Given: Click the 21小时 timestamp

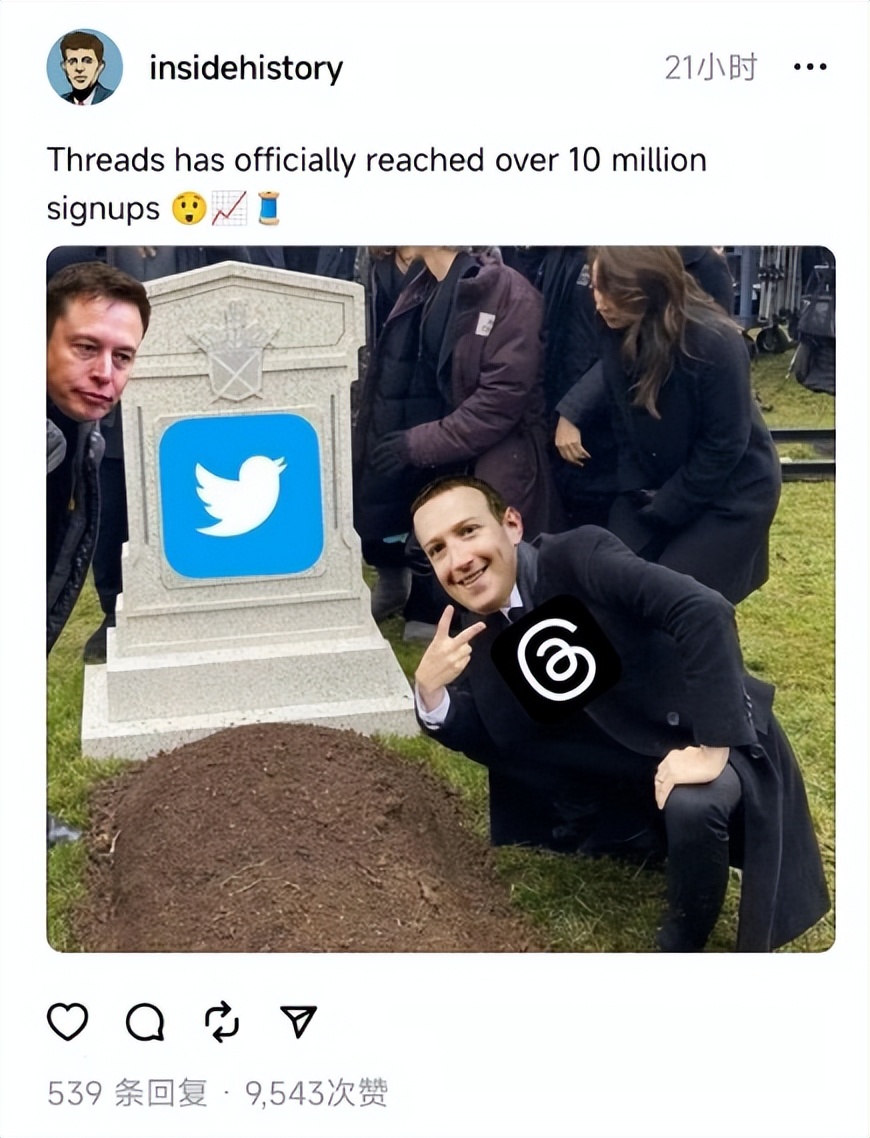Looking at the screenshot, I should point(710,67).
